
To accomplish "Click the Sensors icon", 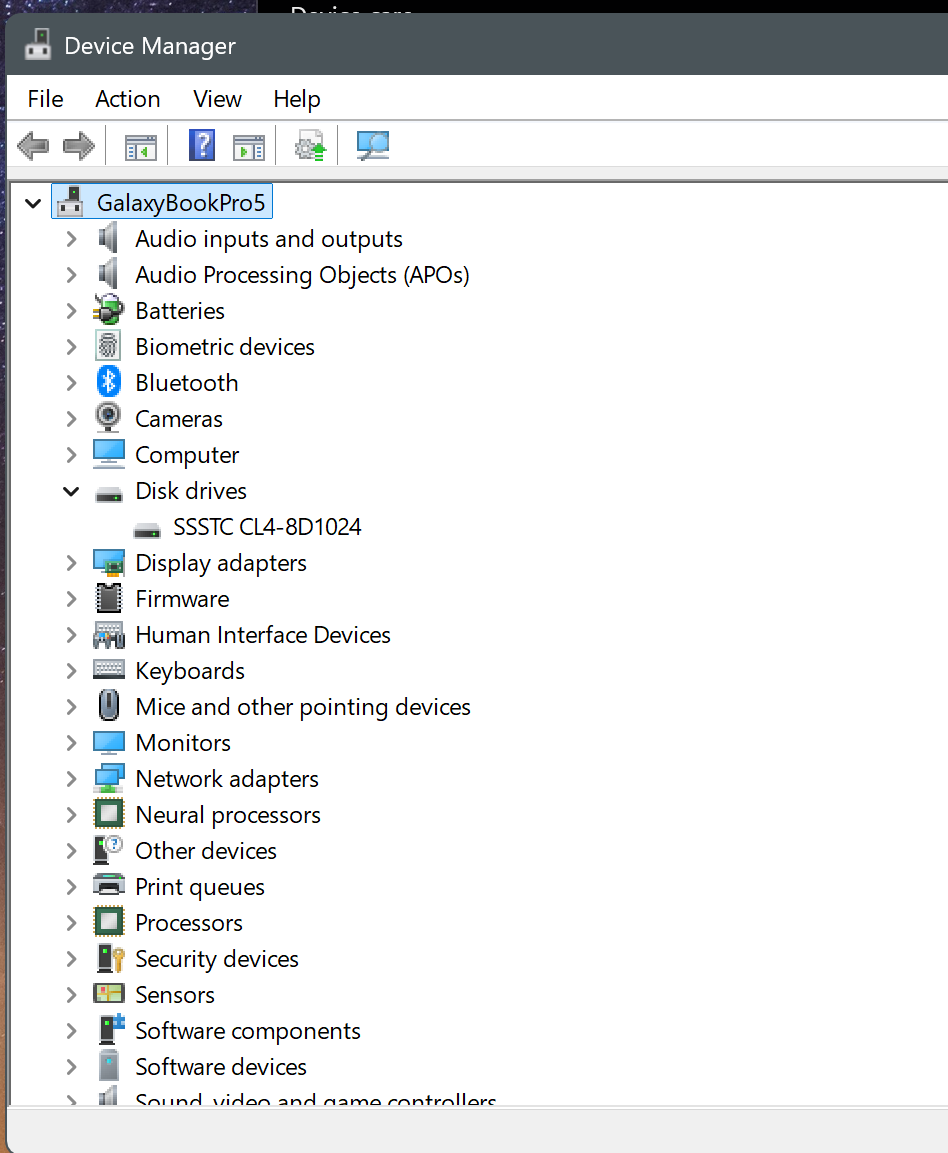I will pos(108,993).
